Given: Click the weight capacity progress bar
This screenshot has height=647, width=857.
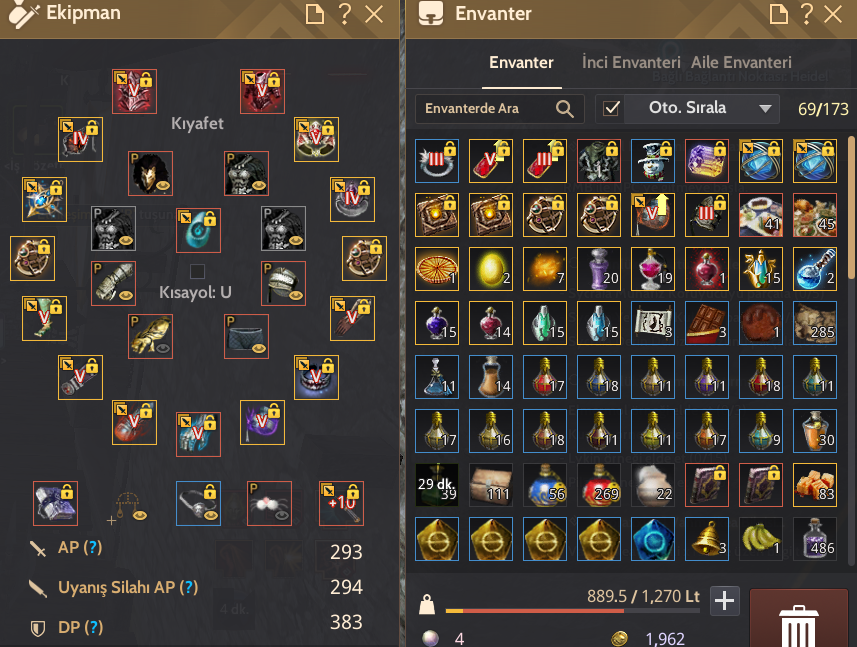Looking at the screenshot, I should (572, 610).
